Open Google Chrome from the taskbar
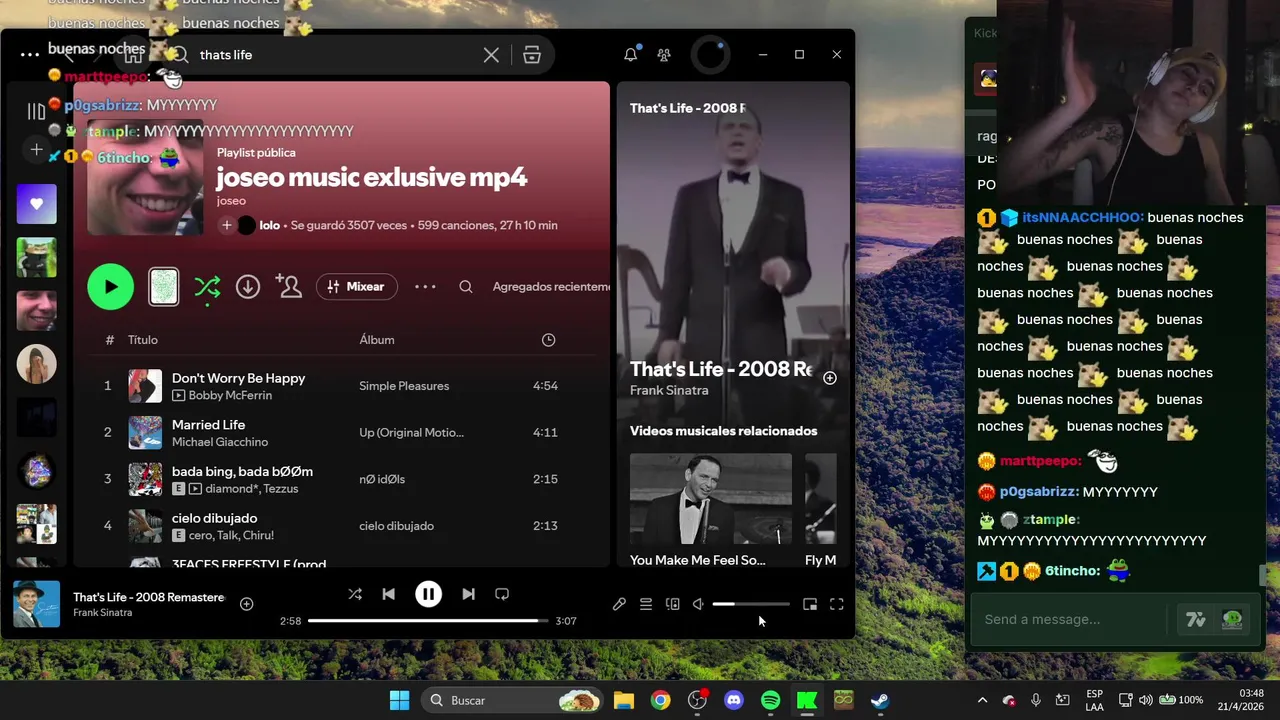The image size is (1280, 720). pos(660,700)
